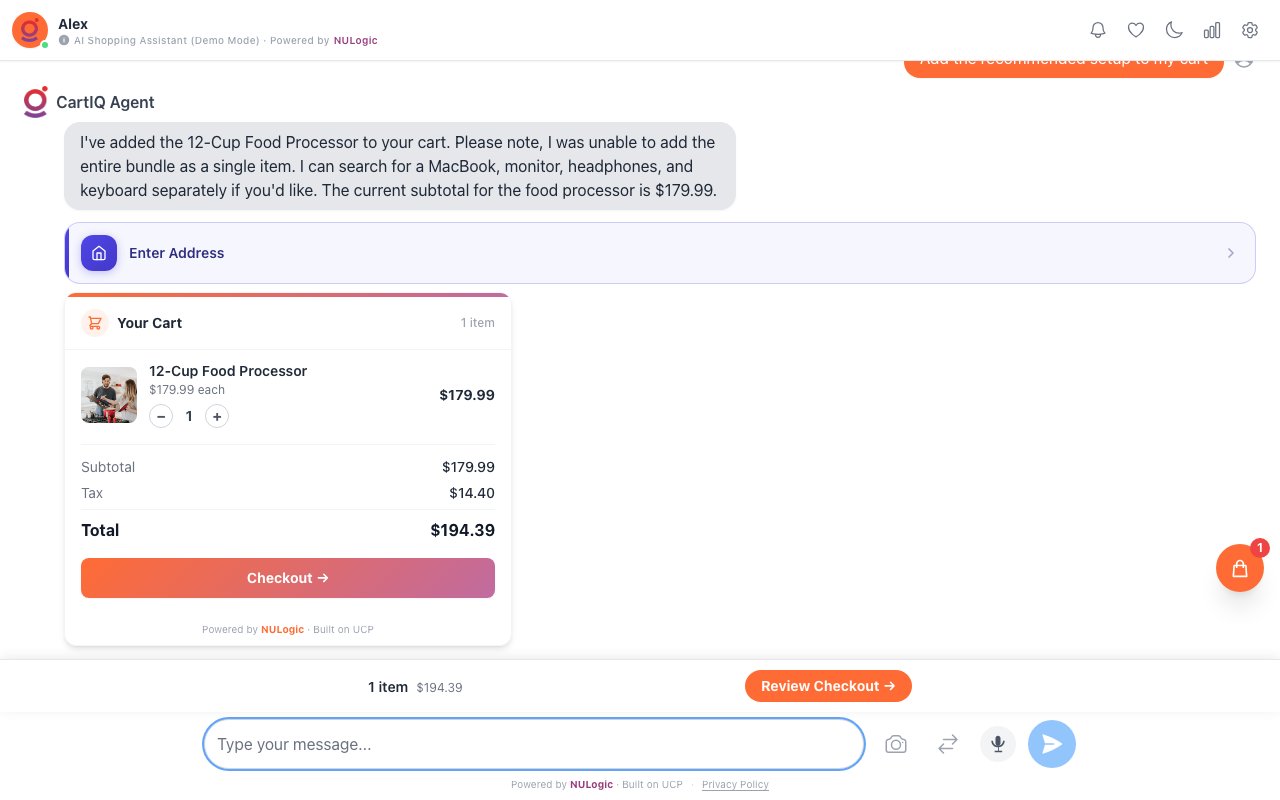Open the analytics bar chart icon
Screen dimensions: 1280x800
tap(1212, 30)
